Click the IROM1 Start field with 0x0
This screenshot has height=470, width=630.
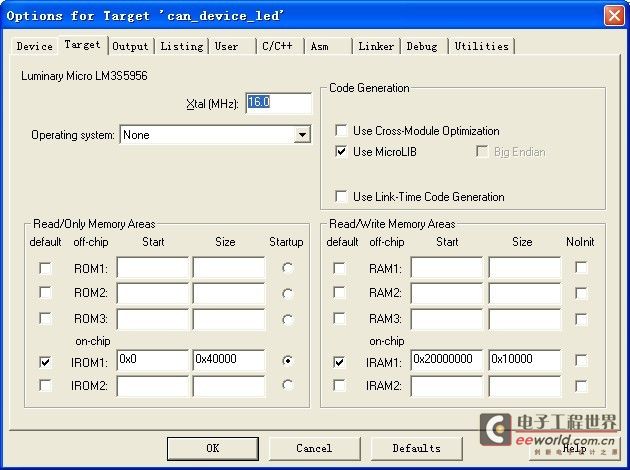point(152,360)
